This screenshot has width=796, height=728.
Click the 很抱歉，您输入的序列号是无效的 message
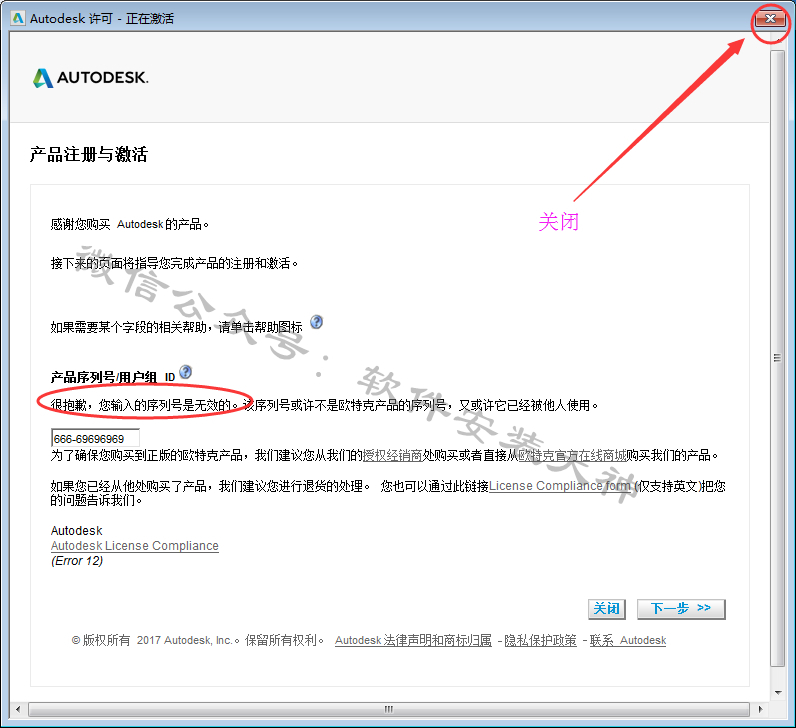pos(144,405)
